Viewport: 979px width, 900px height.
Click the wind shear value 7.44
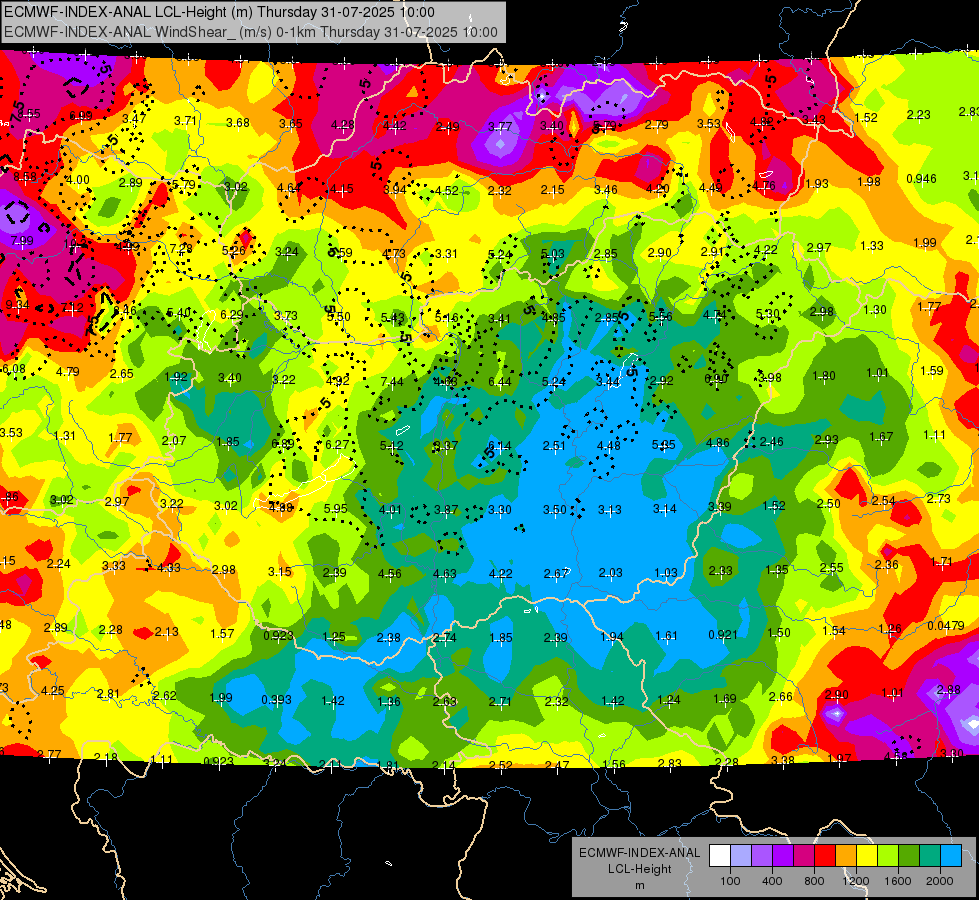[x=391, y=382]
